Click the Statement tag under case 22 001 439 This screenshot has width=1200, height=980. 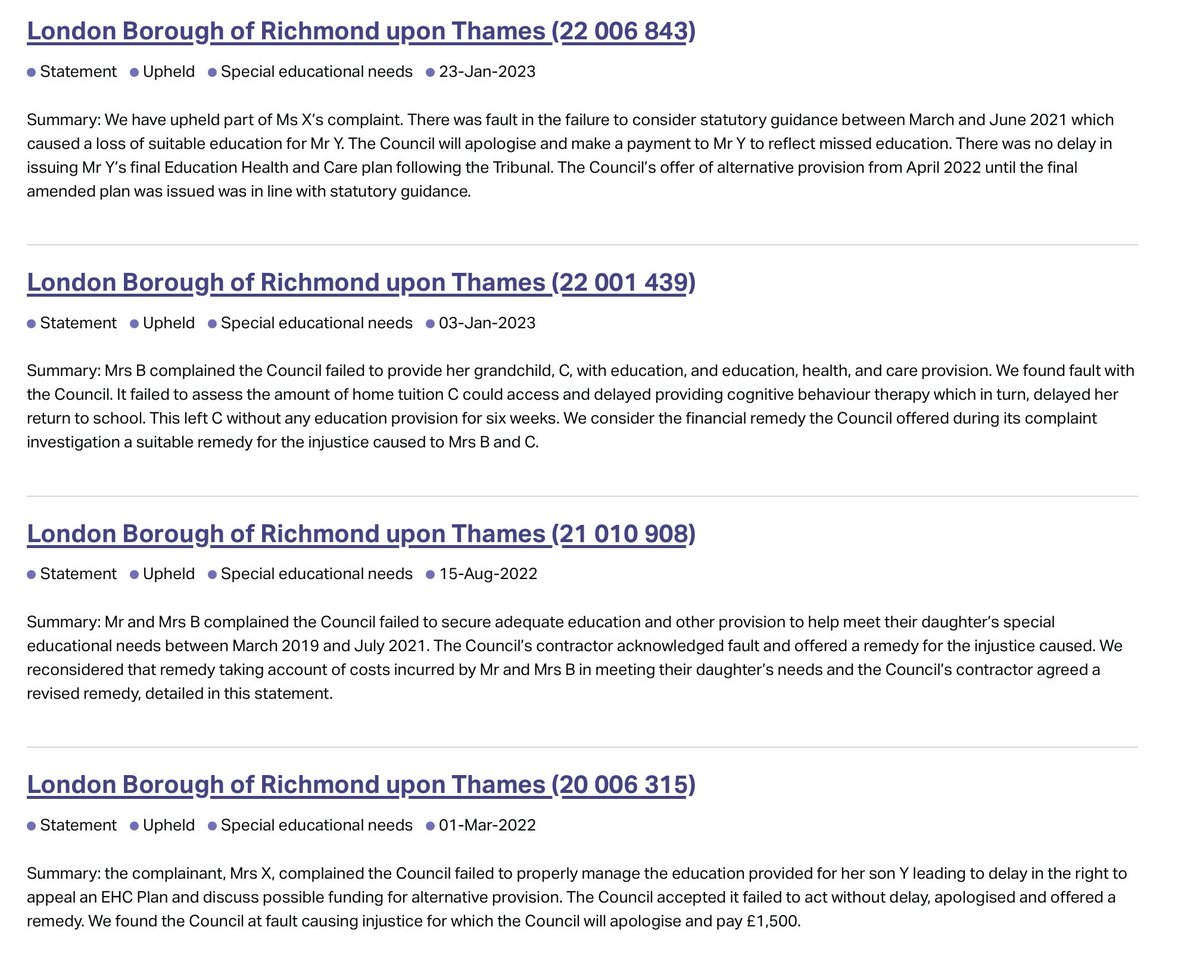[x=78, y=323]
